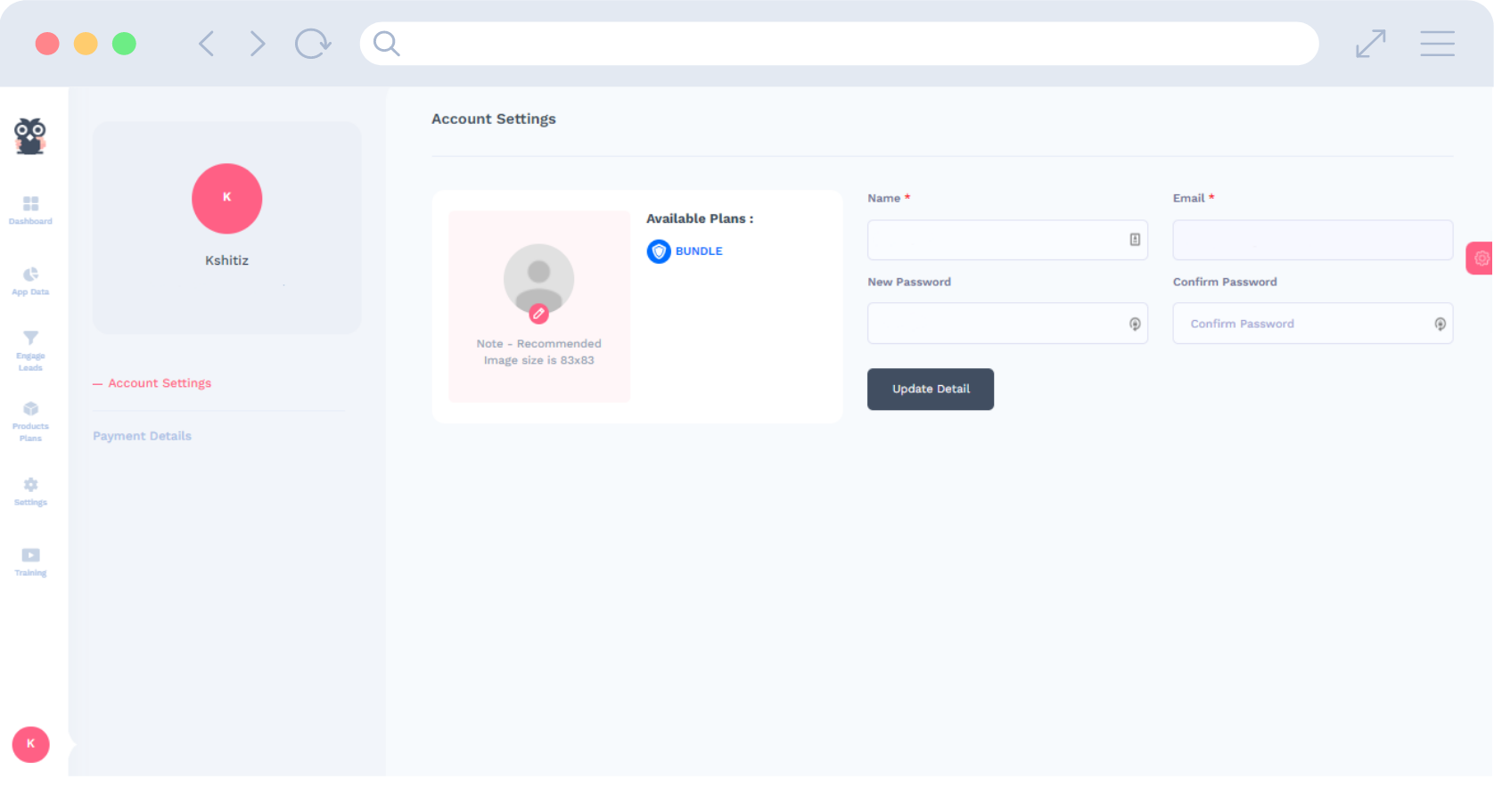Switch to Payment Details tab
The height and width of the screenshot is (812, 1494).
[x=143, y=436]
